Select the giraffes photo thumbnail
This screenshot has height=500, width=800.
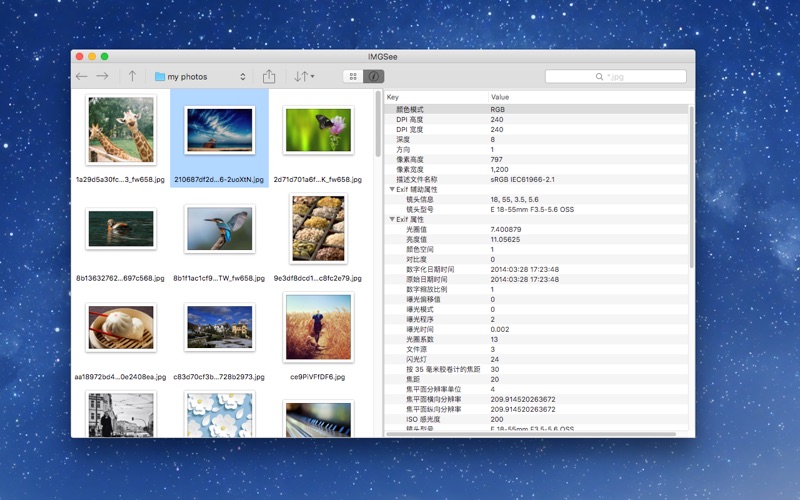pos(121,130)
